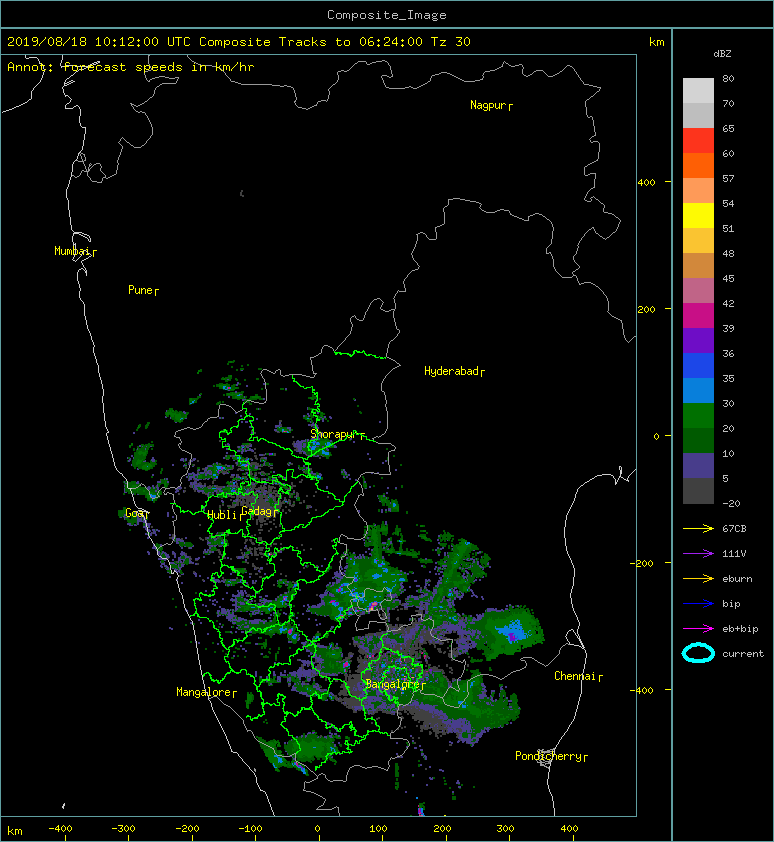Click the -20 value on the dBZ scale
Image resolution: width=774 pixels, height=842 pixels.
pos(731,504)
